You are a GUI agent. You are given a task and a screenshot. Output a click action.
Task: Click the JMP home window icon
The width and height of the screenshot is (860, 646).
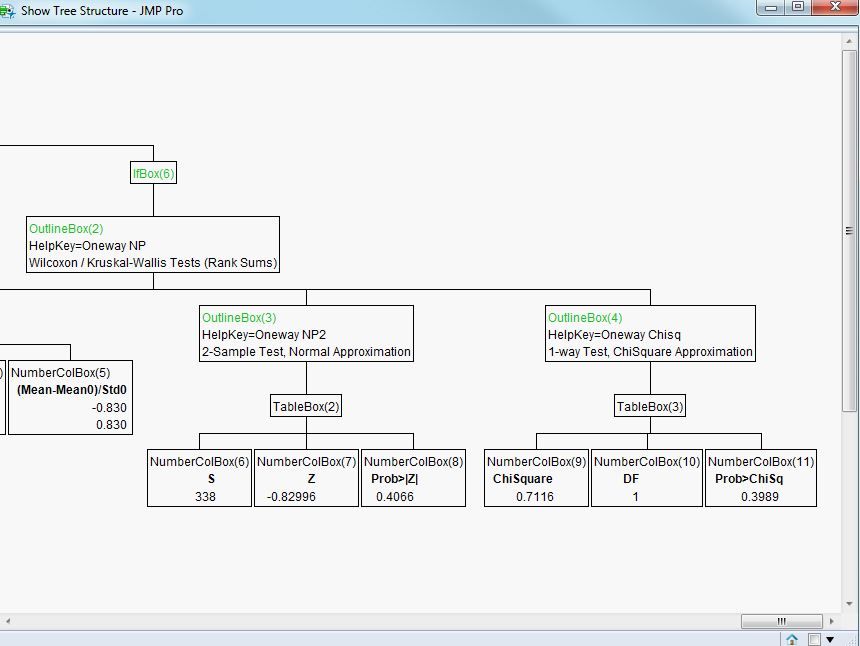pyautogui.click(x=792, y=639)
